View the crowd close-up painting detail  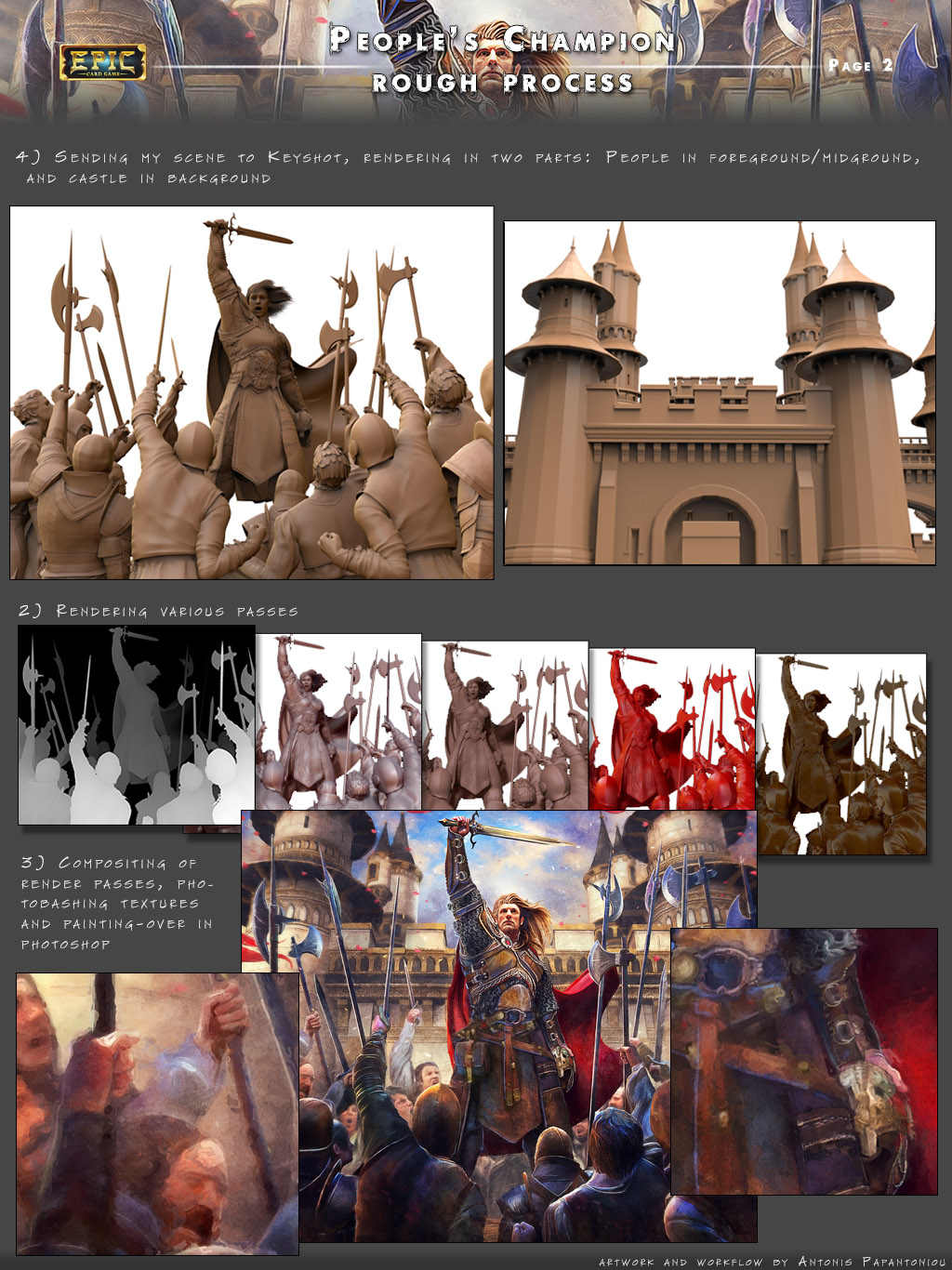point(157,1114)
